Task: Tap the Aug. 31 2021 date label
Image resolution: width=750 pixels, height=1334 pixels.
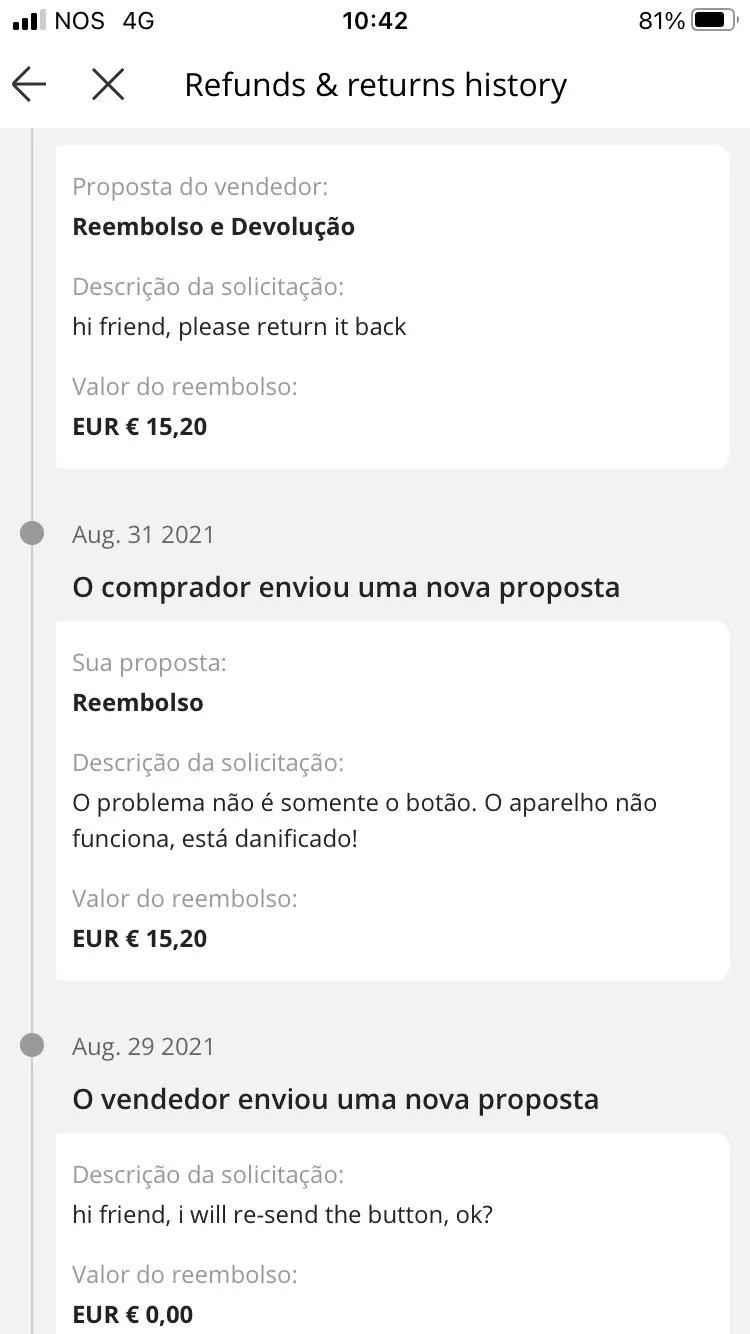Action: pos(143,535)
